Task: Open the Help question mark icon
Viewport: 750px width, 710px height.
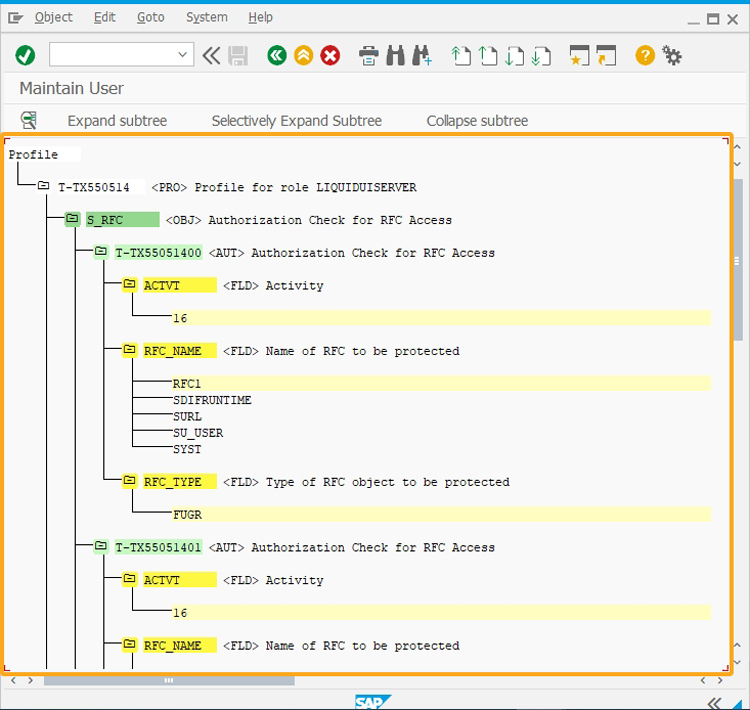Action: pos(645,55)
